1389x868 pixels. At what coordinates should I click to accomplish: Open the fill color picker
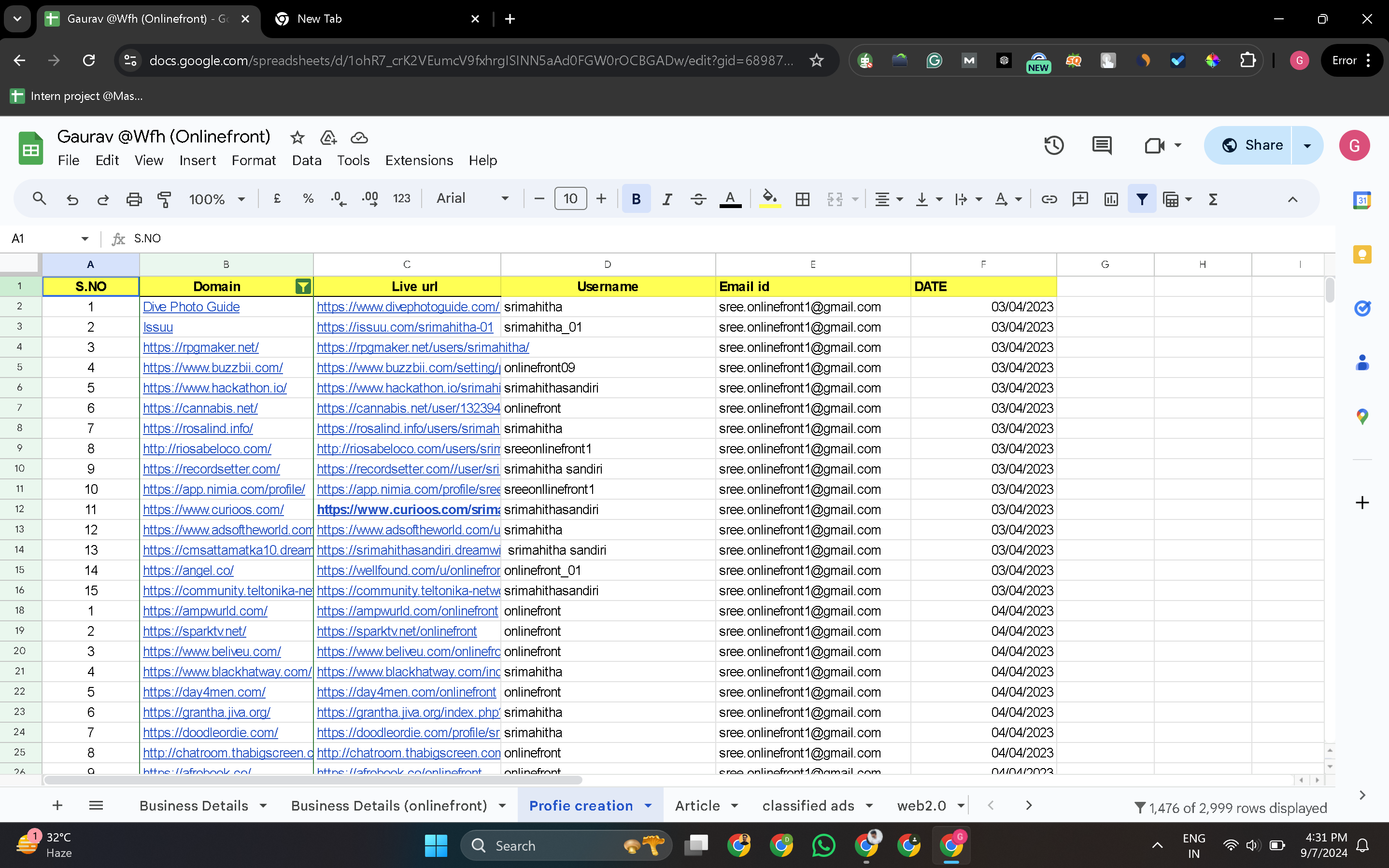pos(769,199)
